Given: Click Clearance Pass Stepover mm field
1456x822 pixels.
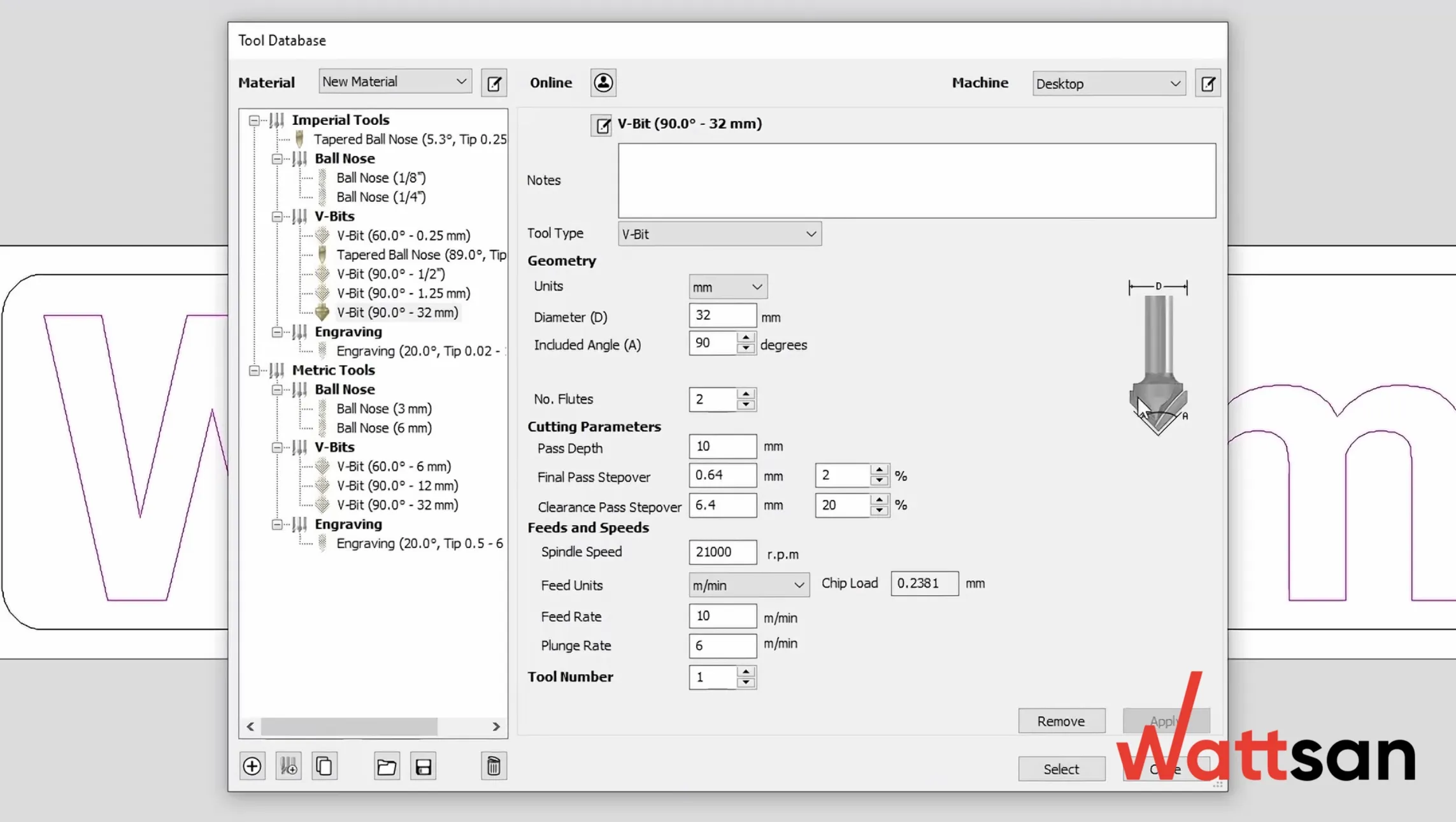Looking at the screenshot, I should point(722,505).
